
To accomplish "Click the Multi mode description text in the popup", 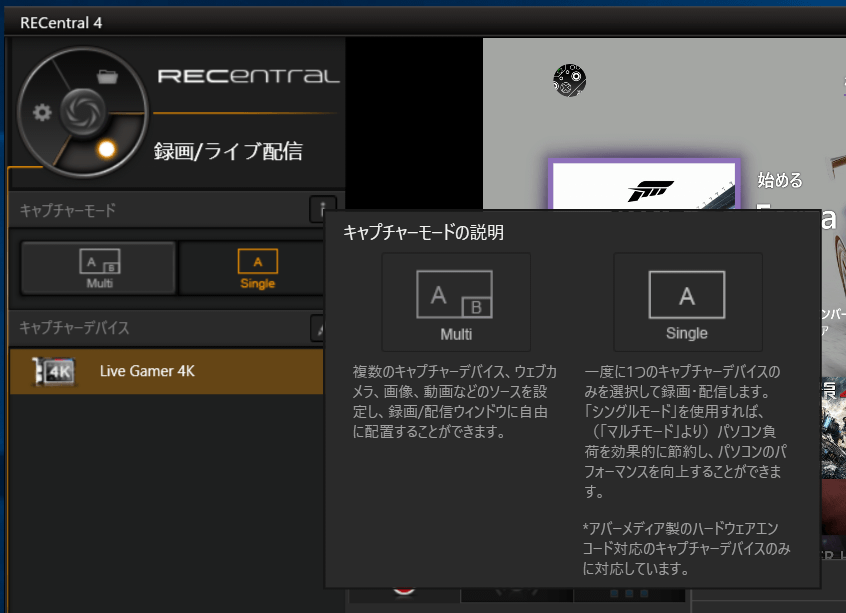I will (x=455, y=401).
